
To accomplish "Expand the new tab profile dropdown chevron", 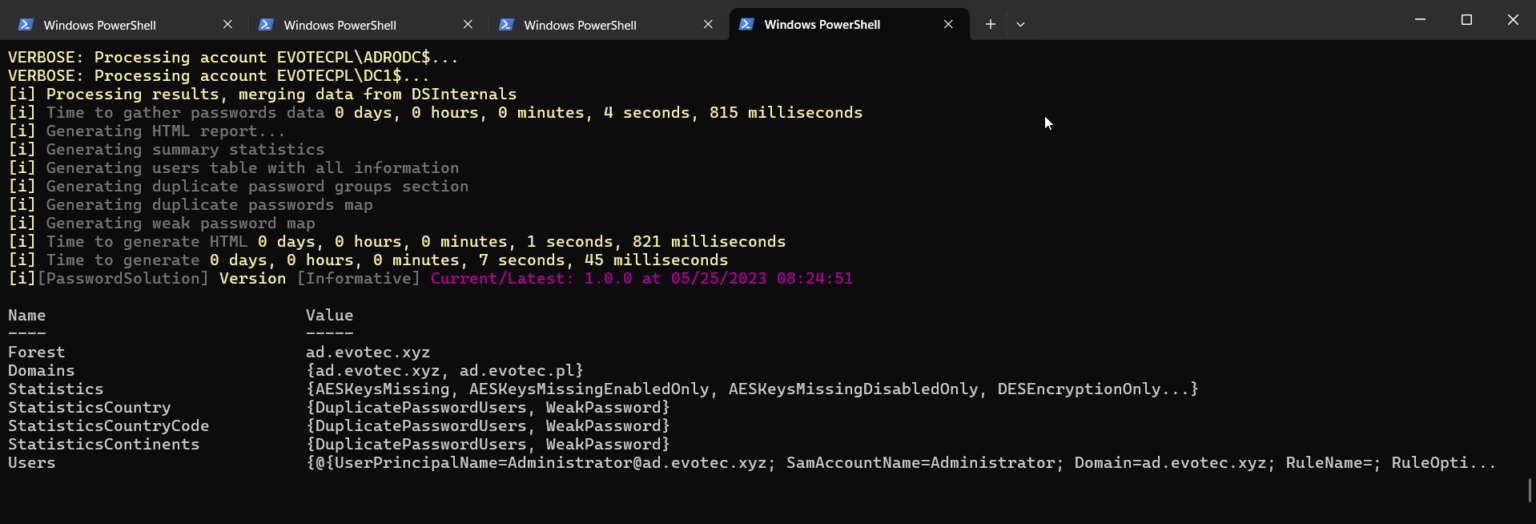I will [x=1020, y=24].
